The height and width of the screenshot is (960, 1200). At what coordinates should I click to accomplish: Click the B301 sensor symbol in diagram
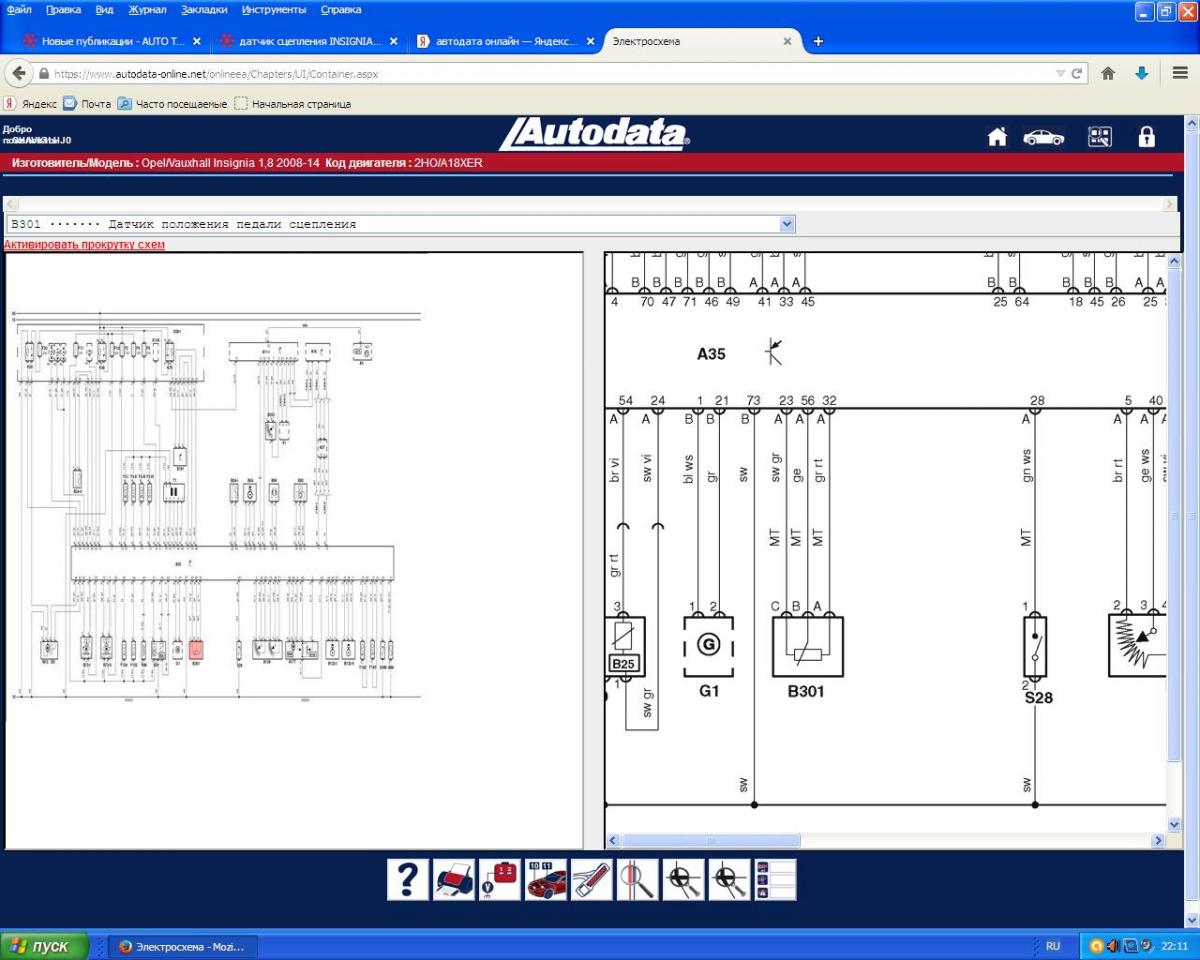click(x=807, y=646)
